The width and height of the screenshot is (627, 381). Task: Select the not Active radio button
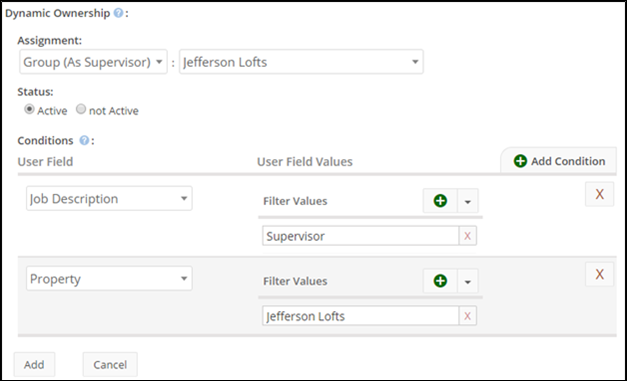(x=81, y=109)
